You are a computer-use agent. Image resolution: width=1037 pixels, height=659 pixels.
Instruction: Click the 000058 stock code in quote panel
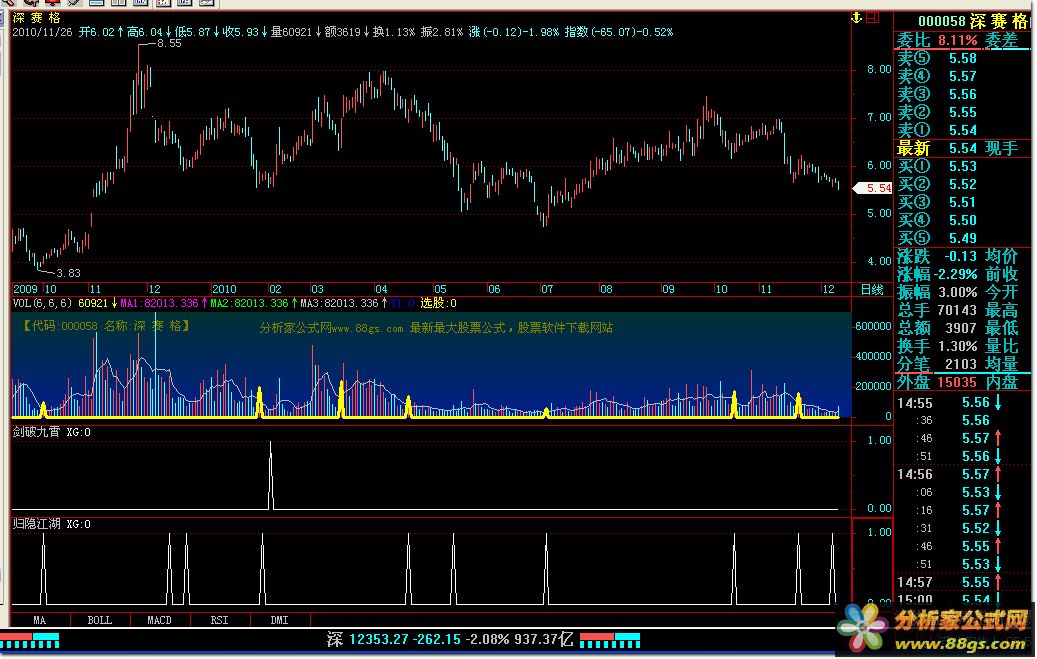click(x=942, y=21)
